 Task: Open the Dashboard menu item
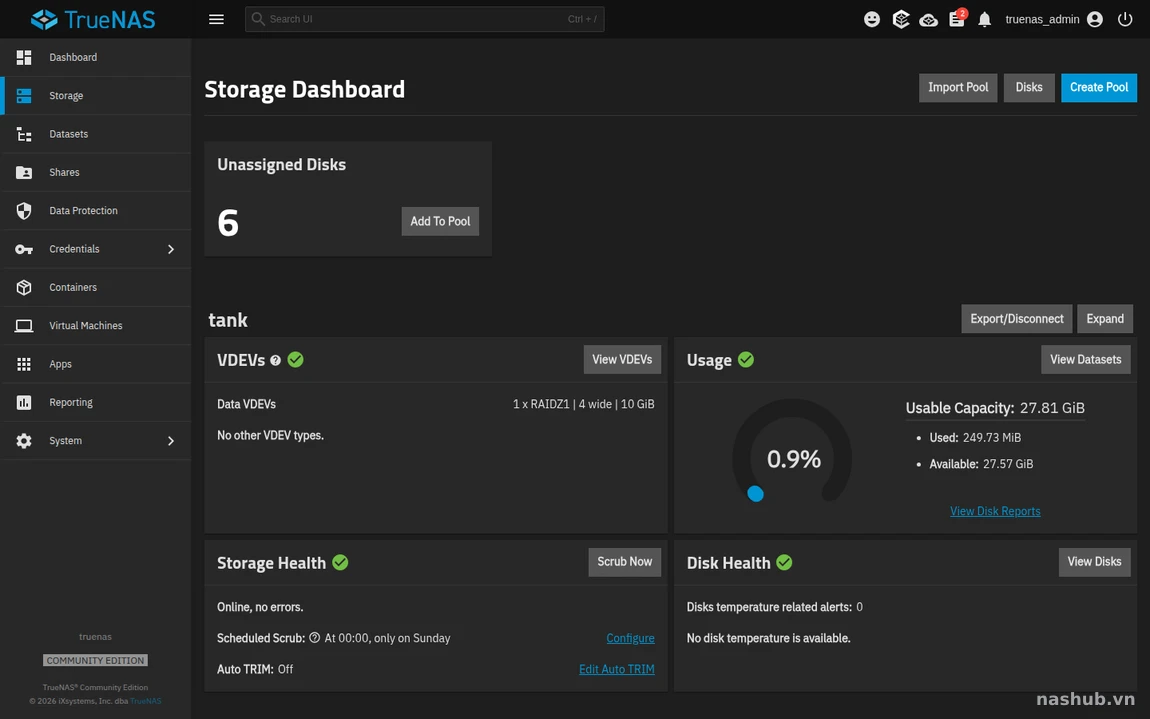point(96,57)
